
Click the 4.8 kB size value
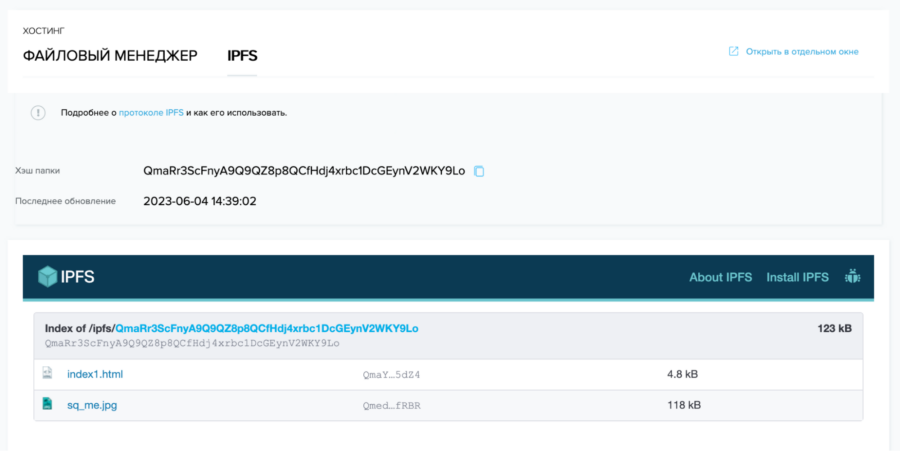(x=682, y=374)
